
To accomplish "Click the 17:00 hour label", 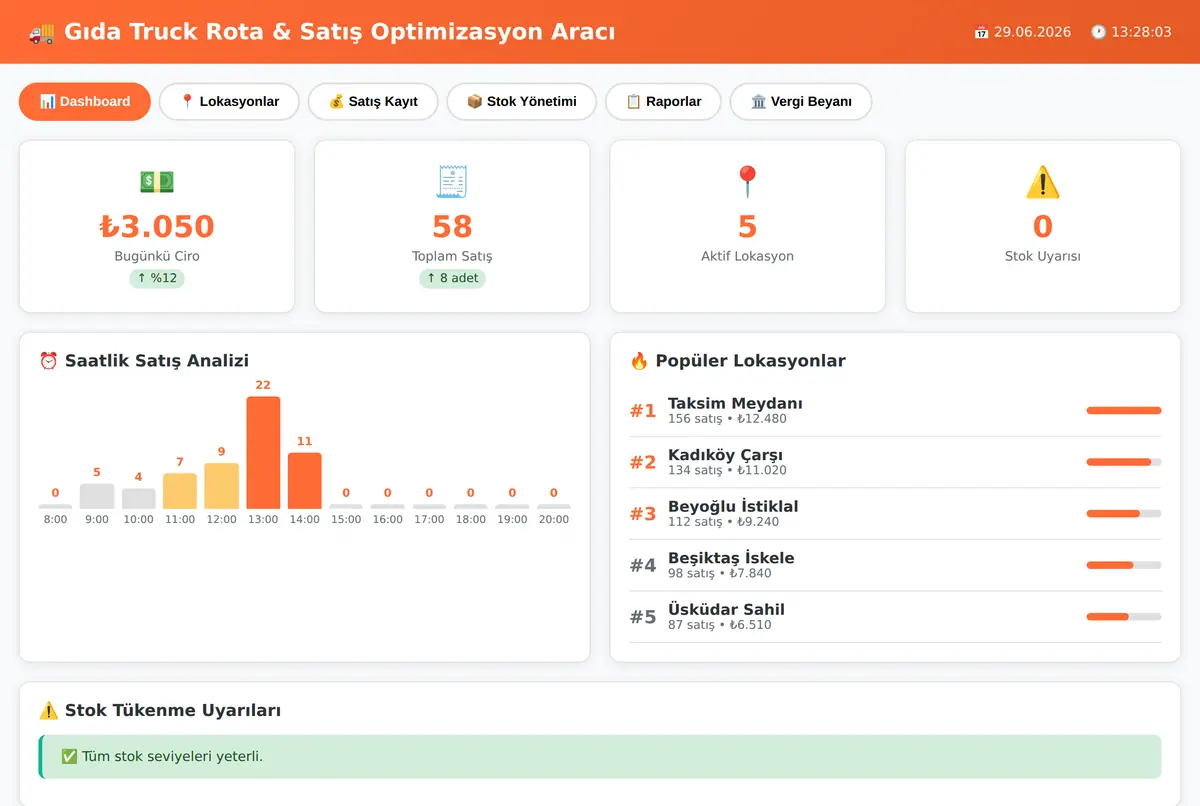I will (x=429, y=519).
